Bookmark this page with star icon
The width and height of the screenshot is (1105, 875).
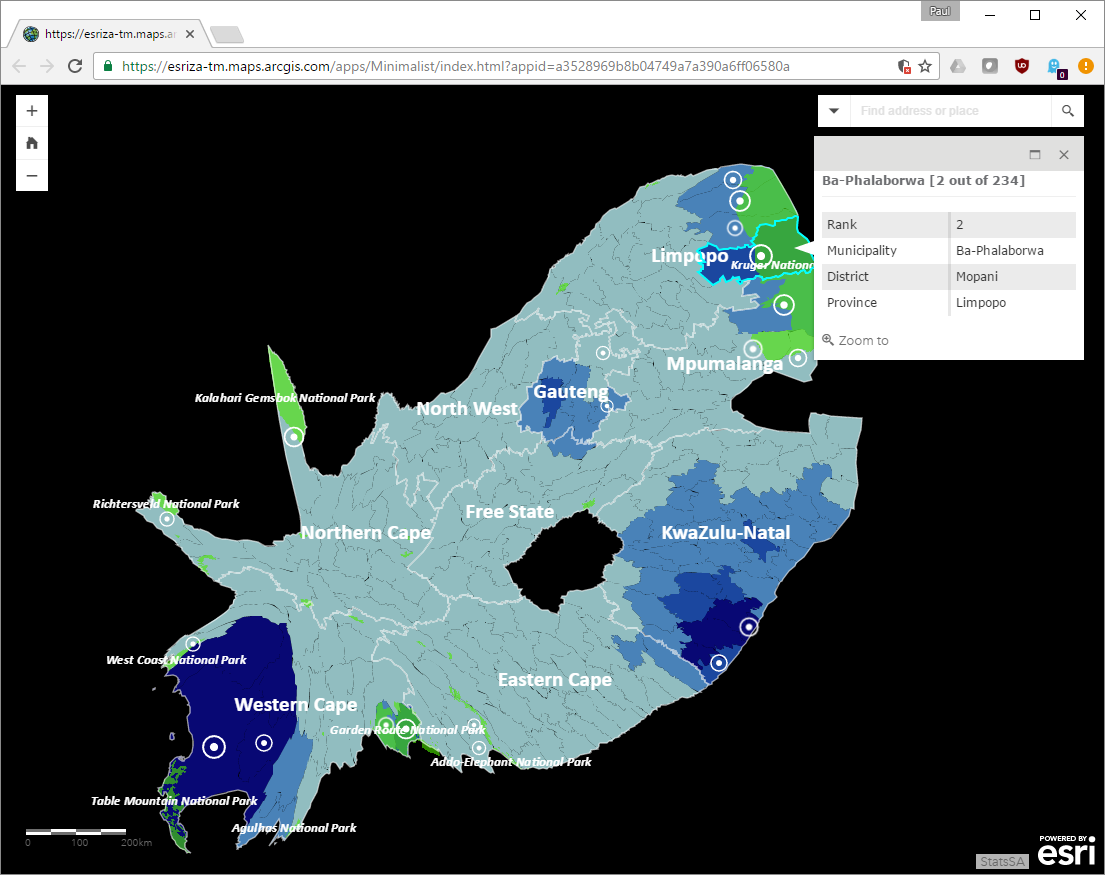[925, 66]
